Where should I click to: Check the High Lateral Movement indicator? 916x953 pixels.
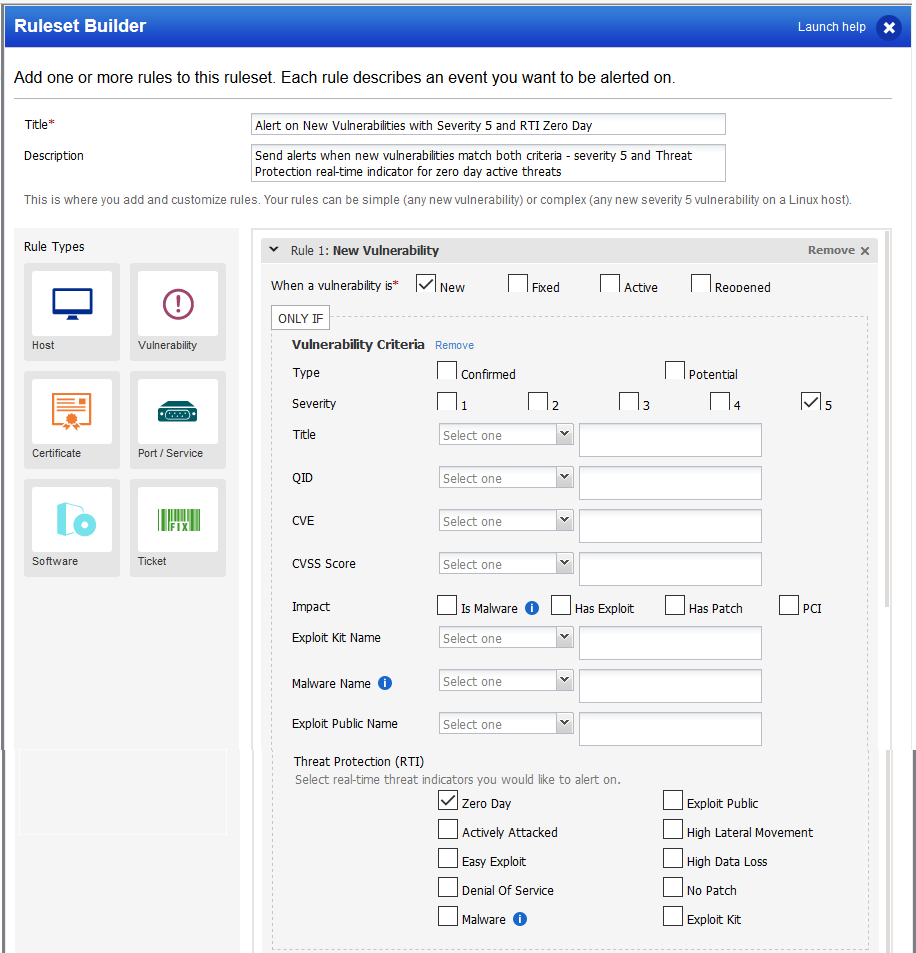(x=673, y=829)
